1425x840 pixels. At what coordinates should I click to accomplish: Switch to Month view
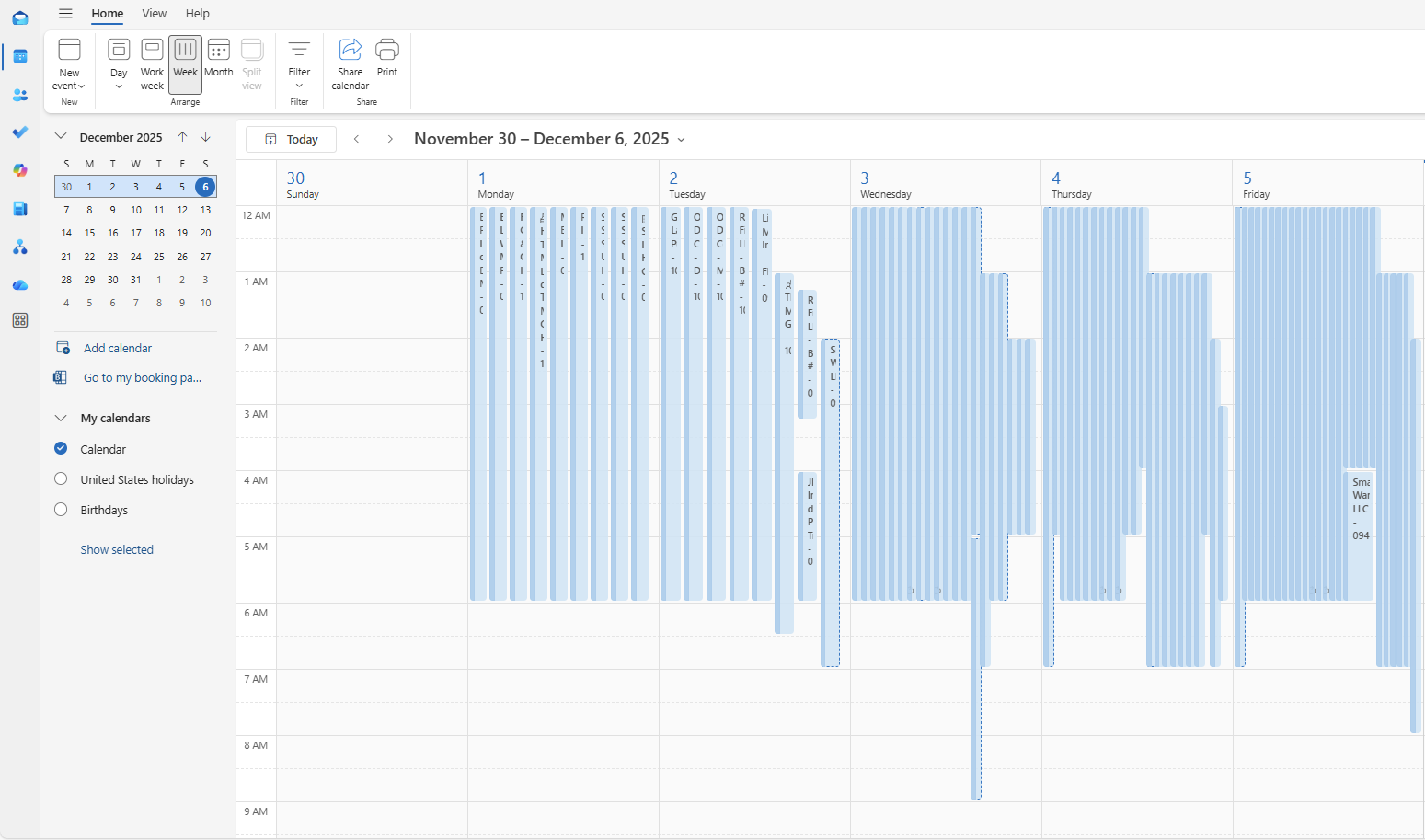click(x=218, y=59)
